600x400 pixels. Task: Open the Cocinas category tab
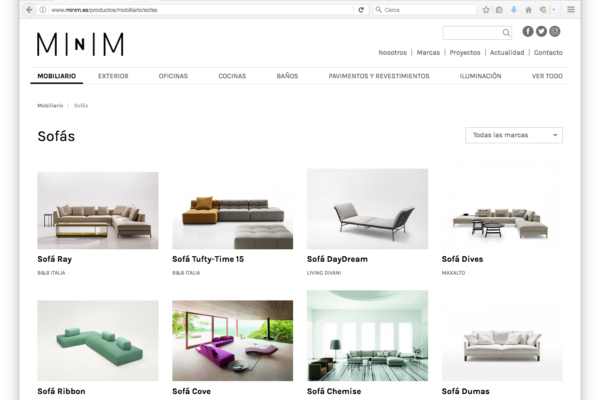(232, 76)
